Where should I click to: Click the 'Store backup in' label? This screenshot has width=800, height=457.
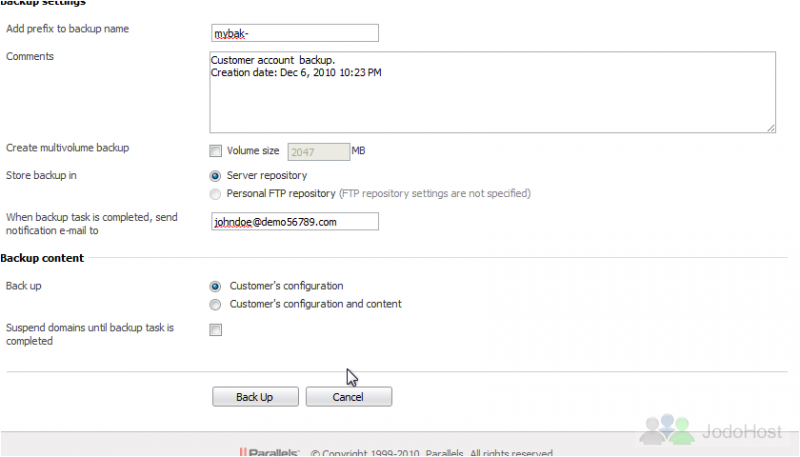[x=41, y=175]
